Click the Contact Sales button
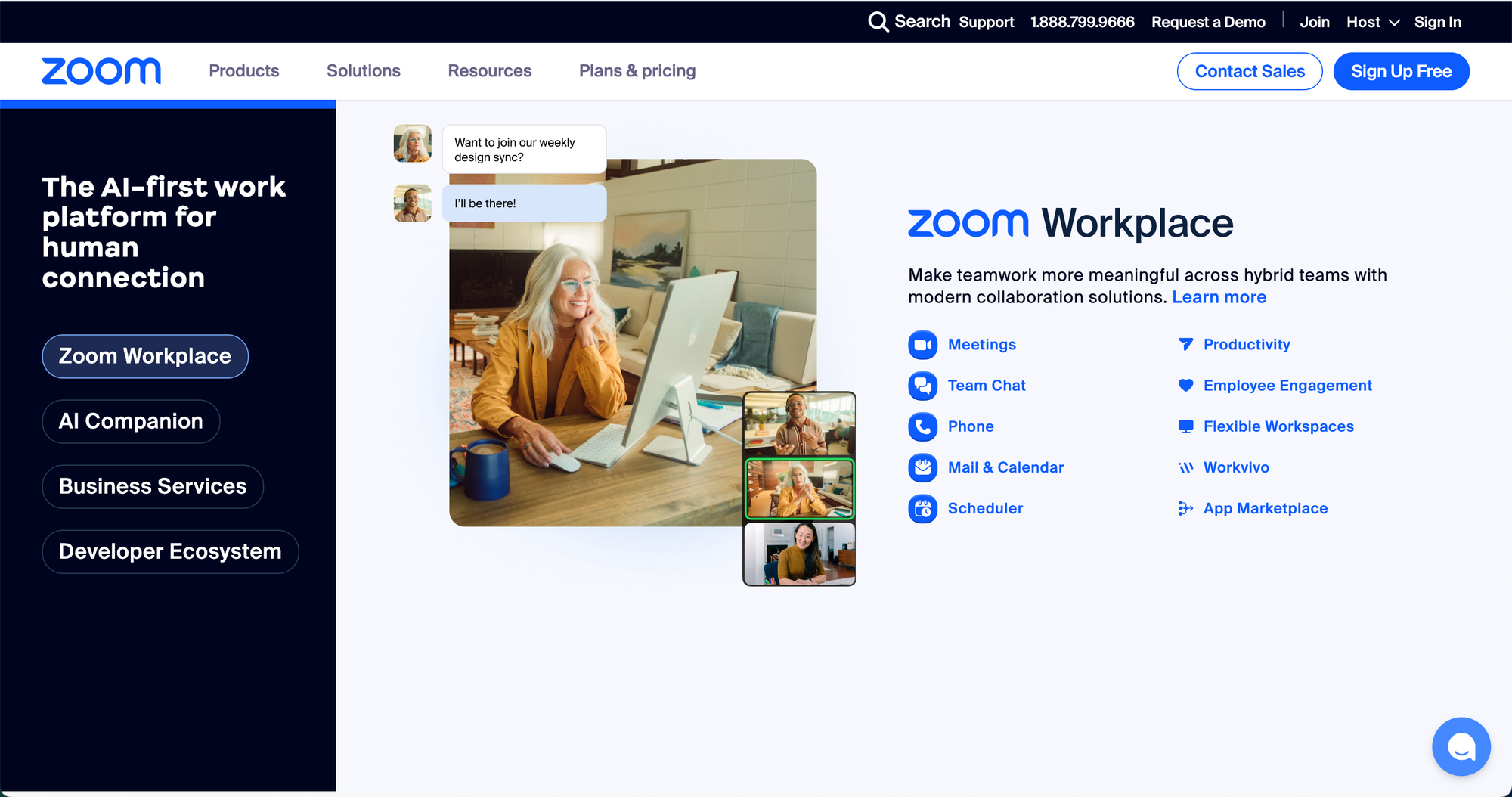Viewport: 1512px width, 797px height. [x=1250, y=71]
